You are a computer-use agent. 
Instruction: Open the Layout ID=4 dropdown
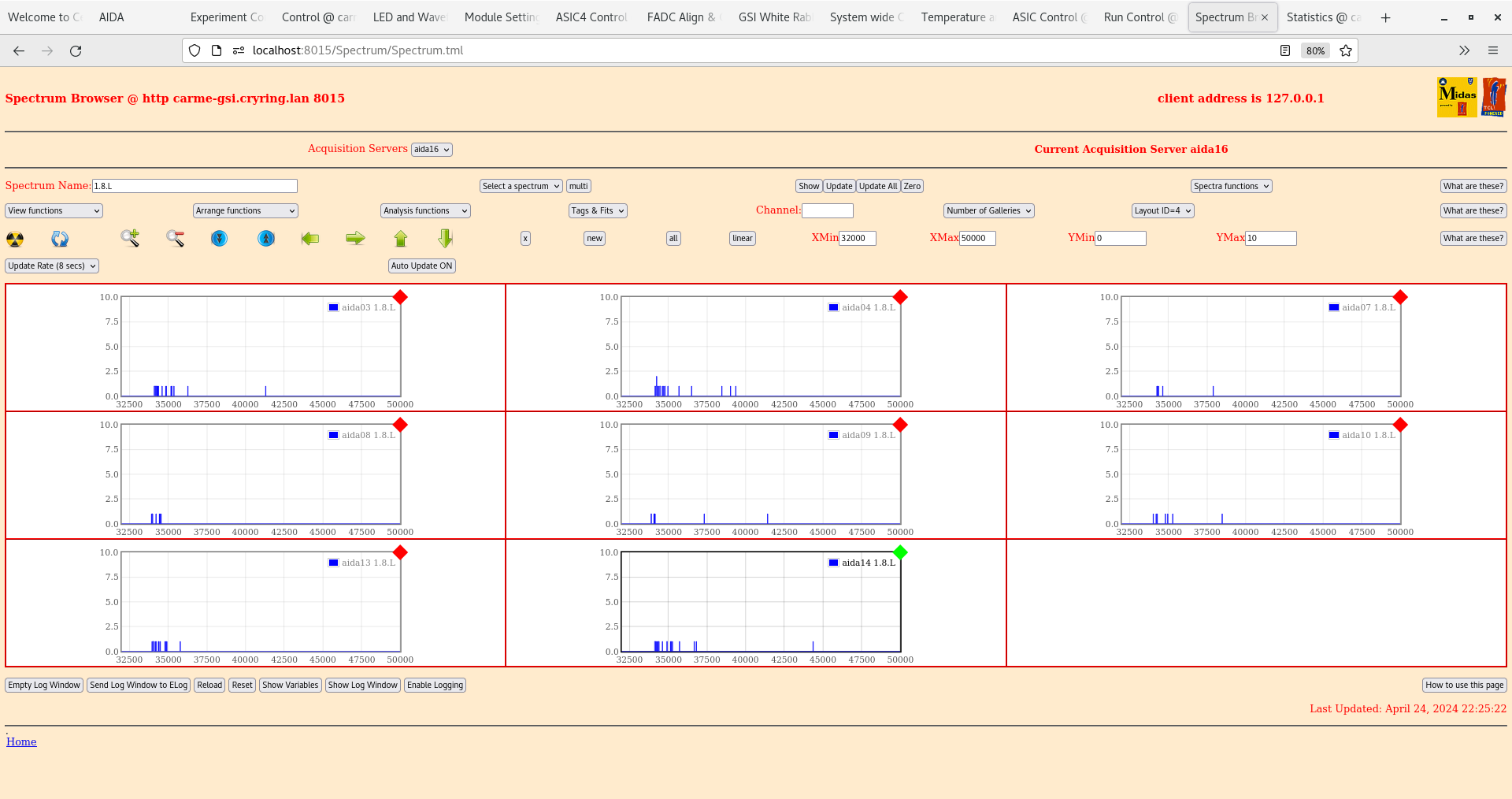[x=1162, y=210]
